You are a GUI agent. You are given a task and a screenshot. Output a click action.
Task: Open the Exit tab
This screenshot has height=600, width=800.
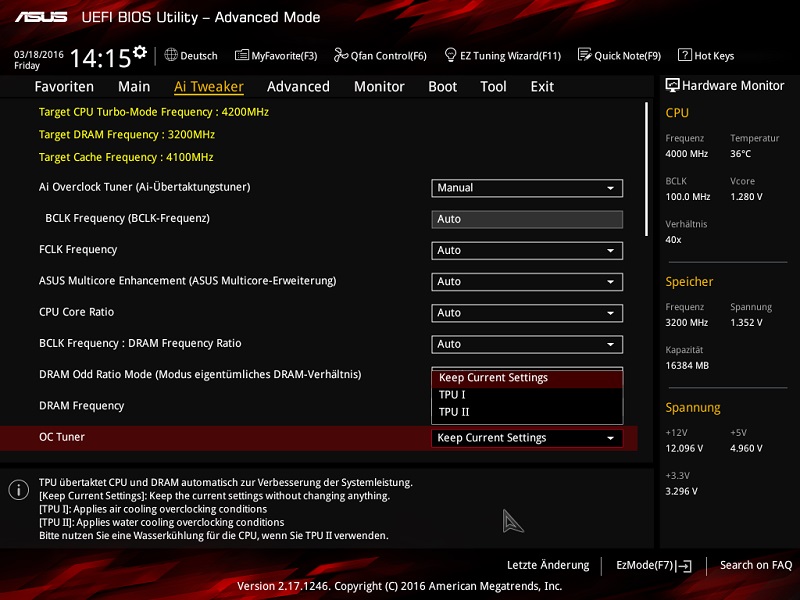tap(542, 87)
